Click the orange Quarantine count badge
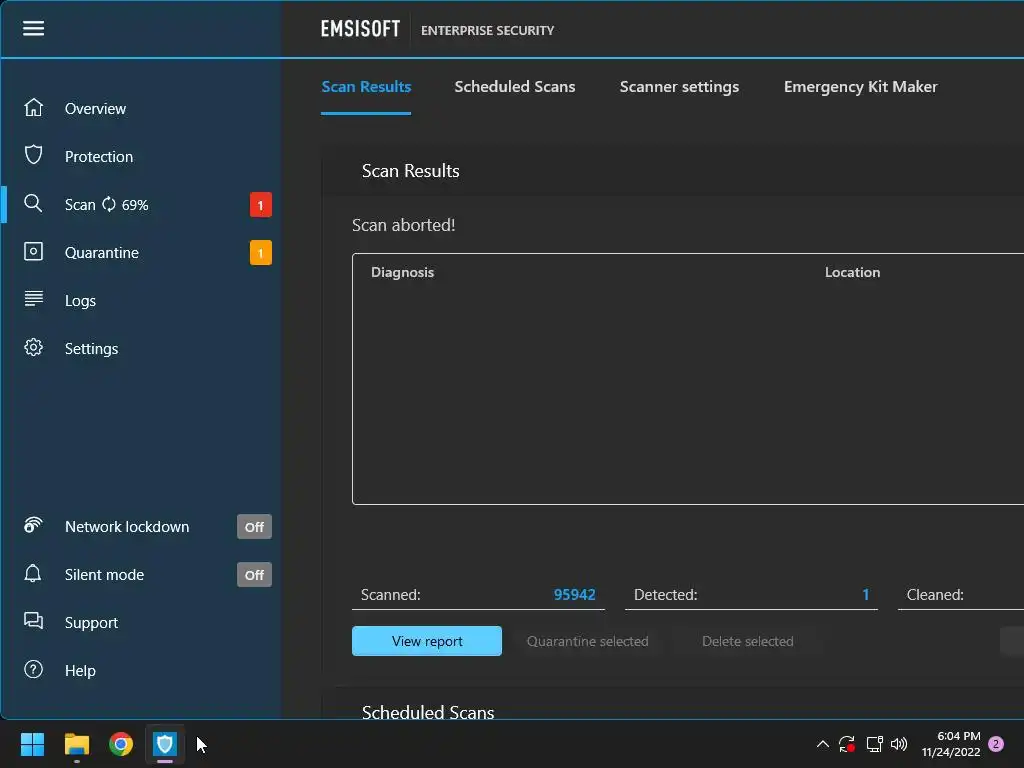The height and width of the screenshot is (768, 1024). (x=261, y=253)
